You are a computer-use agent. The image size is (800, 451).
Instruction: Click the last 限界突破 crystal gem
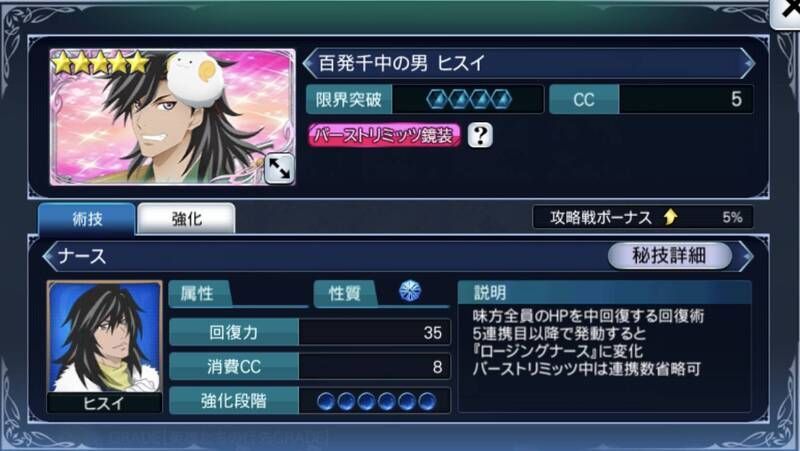pyautogui.click(x=500, y=99)
